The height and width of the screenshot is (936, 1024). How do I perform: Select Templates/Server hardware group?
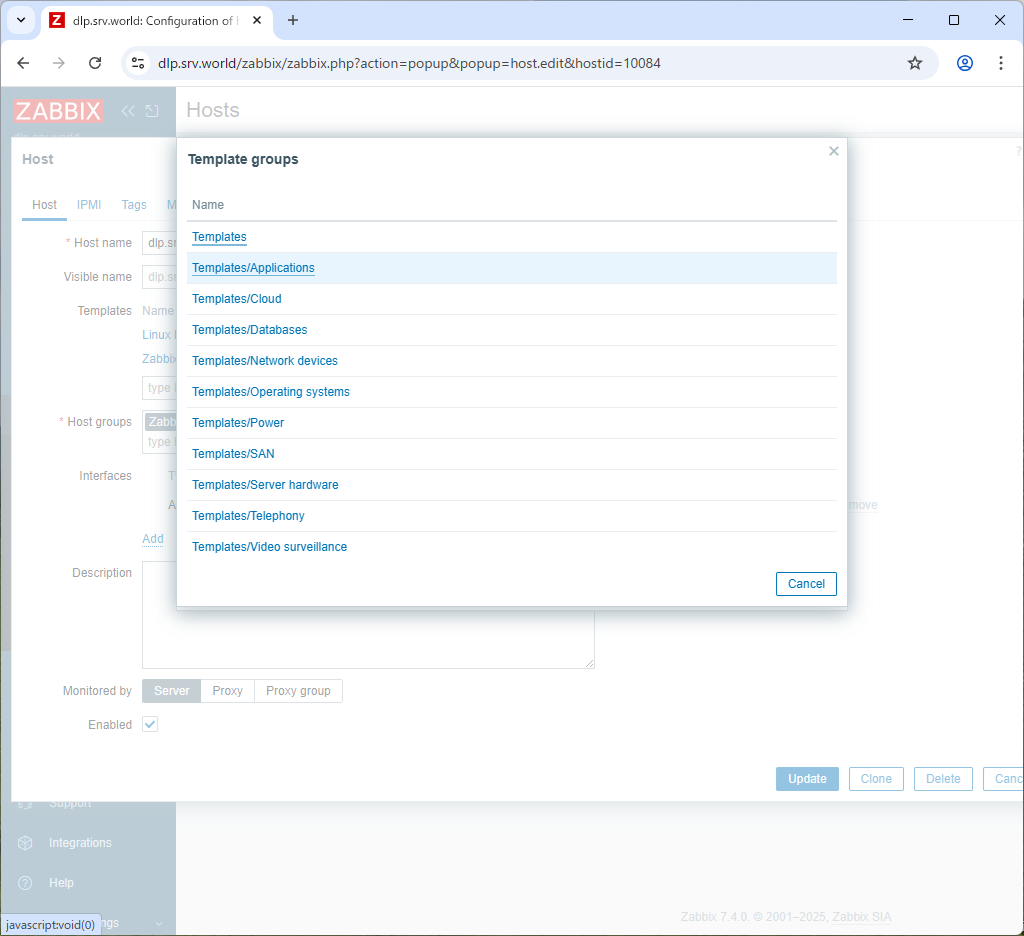pyautogui.click(x=264, y=485)
